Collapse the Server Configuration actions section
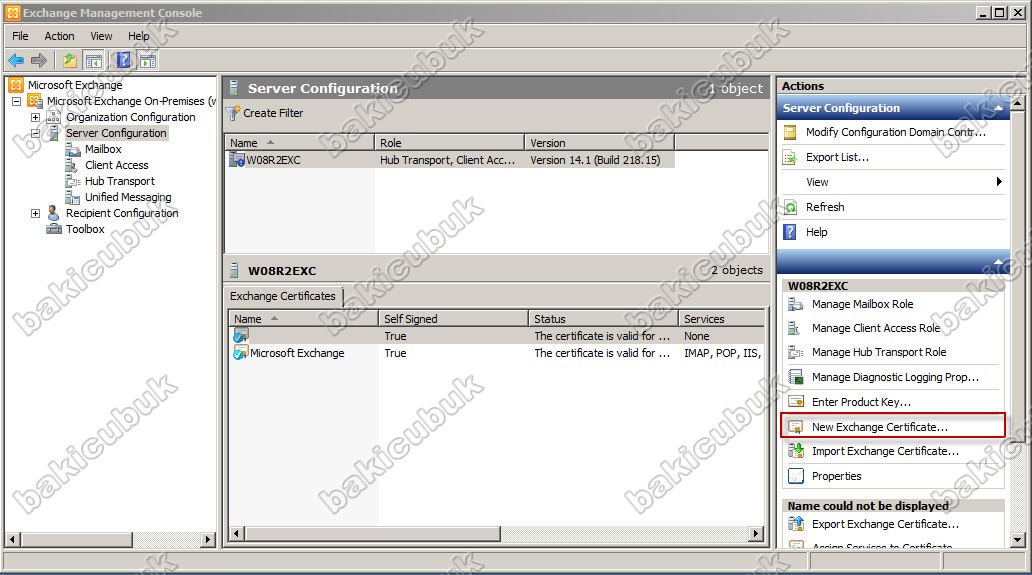This screenshot has width=1032, height=575. click(x=998, y=108)
